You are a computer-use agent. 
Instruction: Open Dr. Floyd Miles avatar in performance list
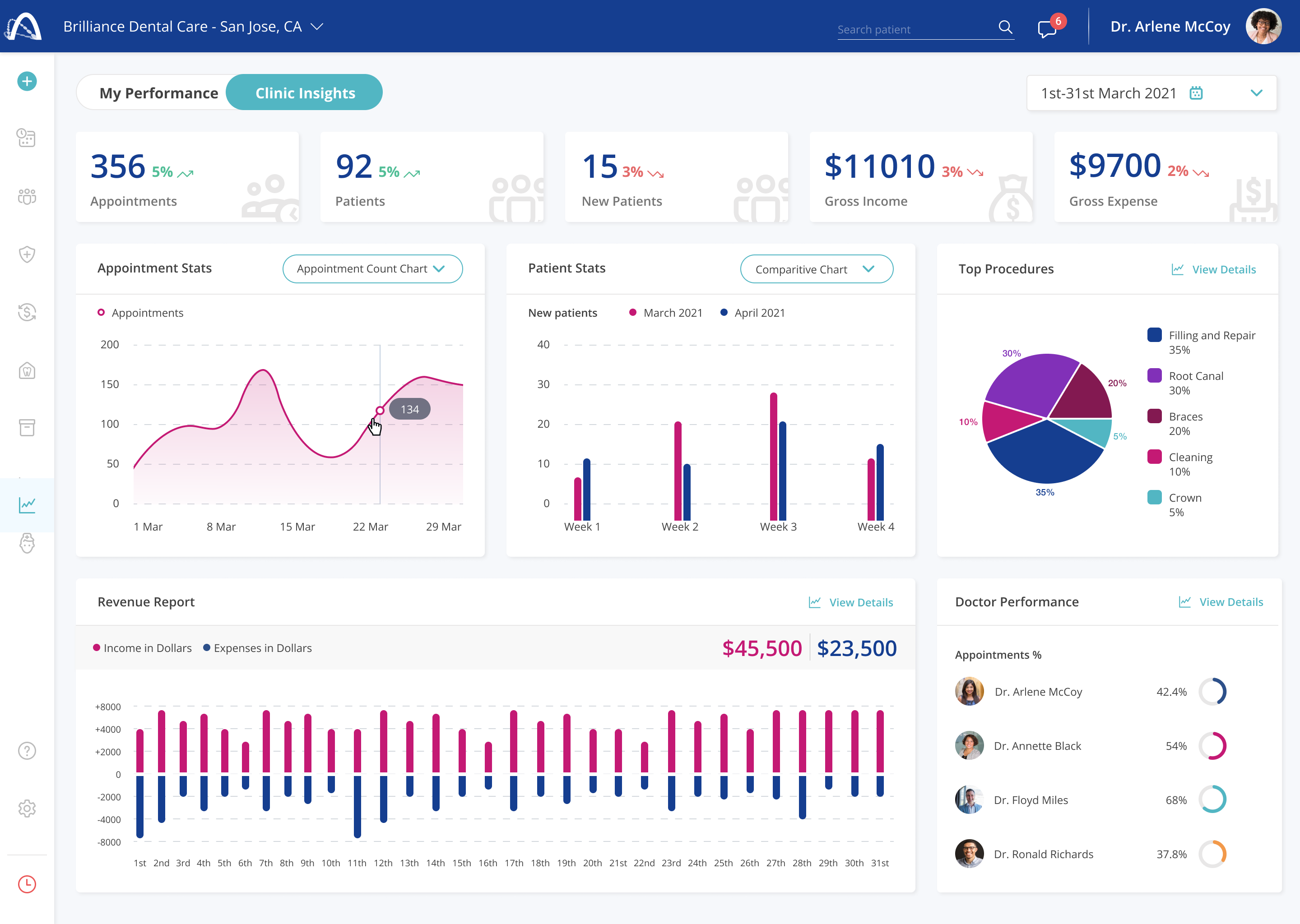[969, 799]
